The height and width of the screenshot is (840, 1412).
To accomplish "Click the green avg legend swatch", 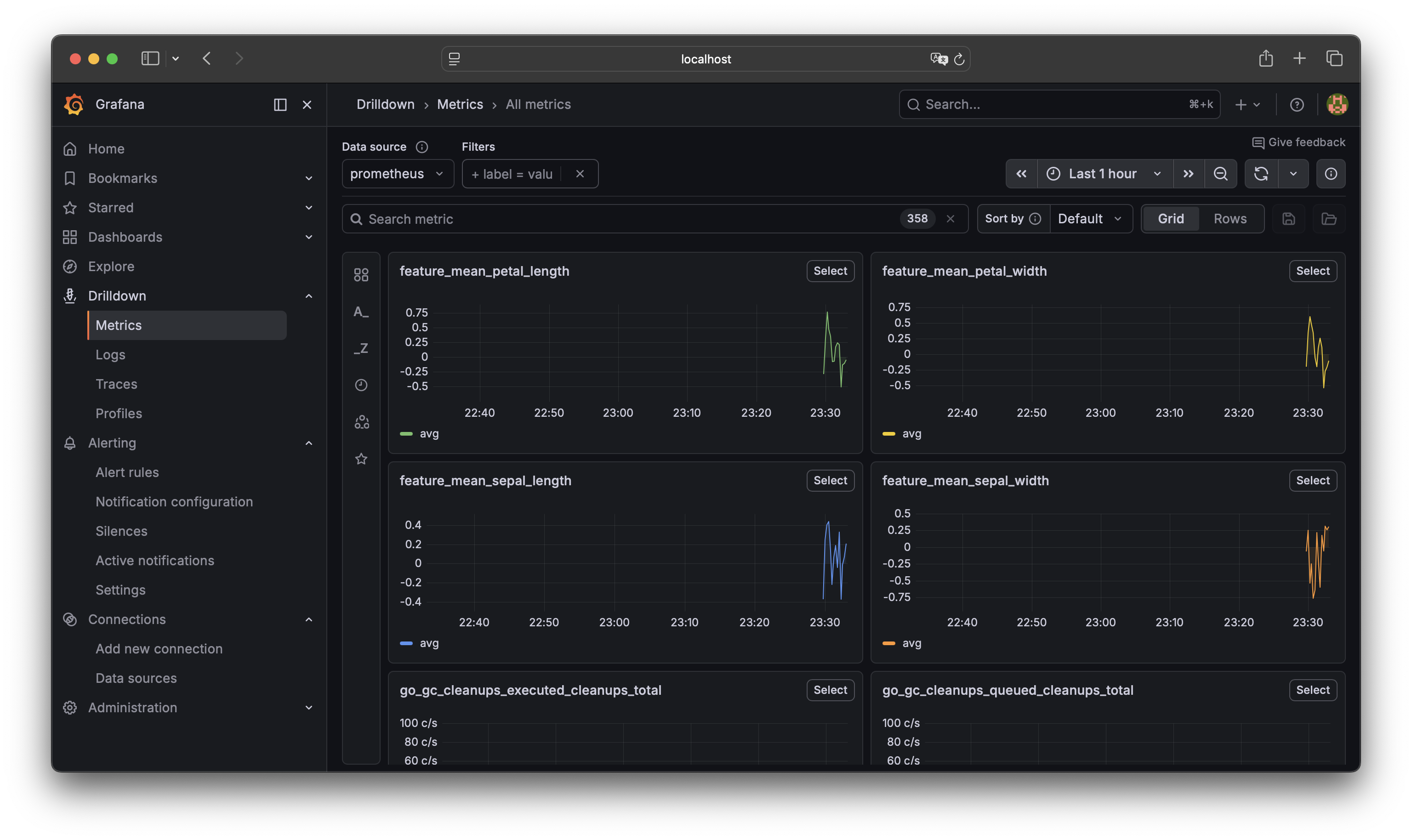I will point(406,434).
